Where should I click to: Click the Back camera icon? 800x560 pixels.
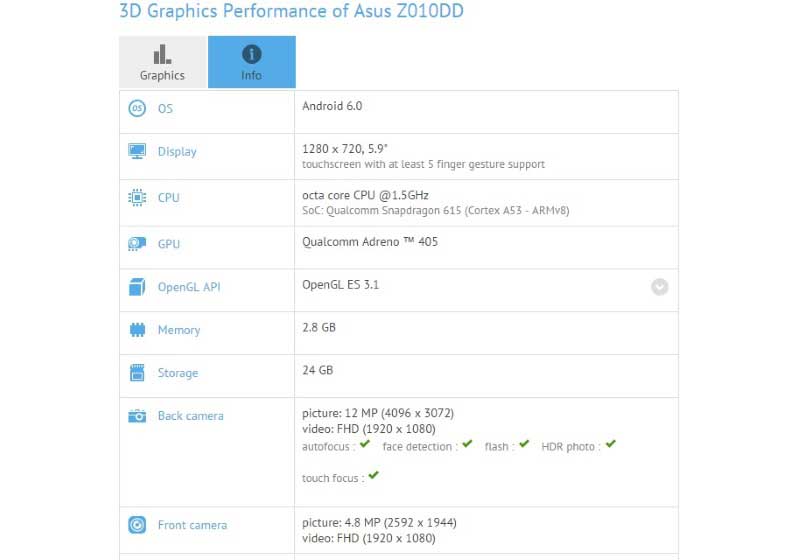click(137, 416)
